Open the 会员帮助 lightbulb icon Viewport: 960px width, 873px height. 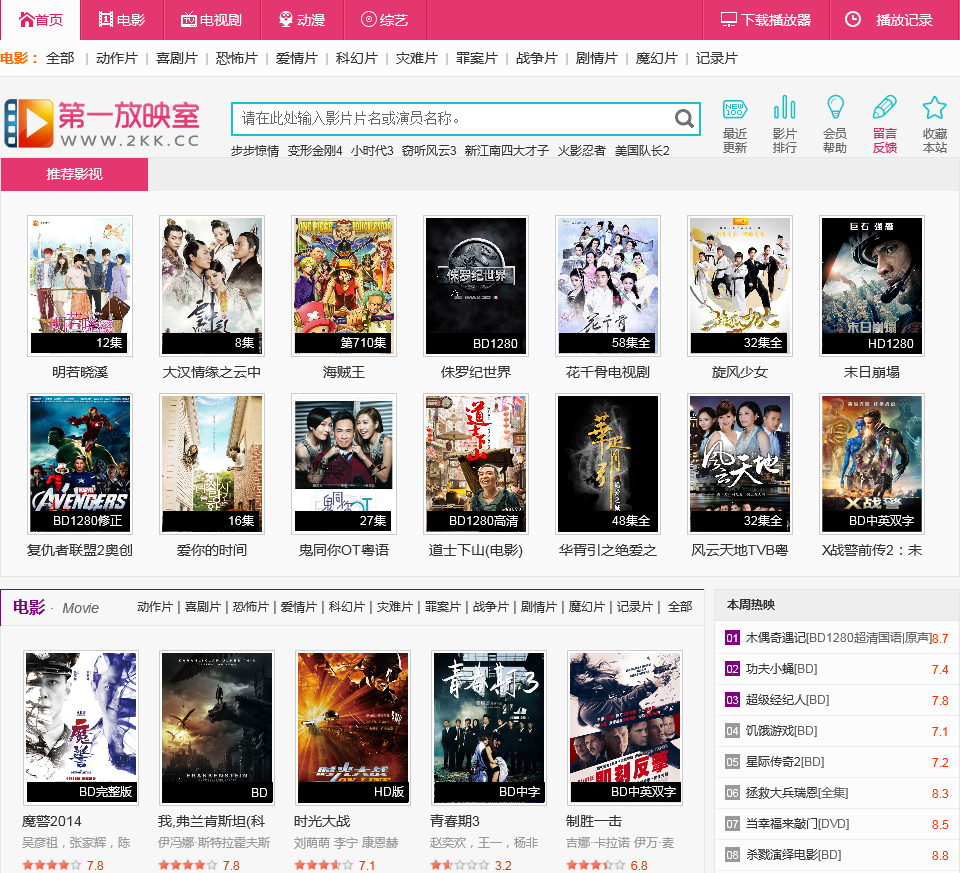835,107
